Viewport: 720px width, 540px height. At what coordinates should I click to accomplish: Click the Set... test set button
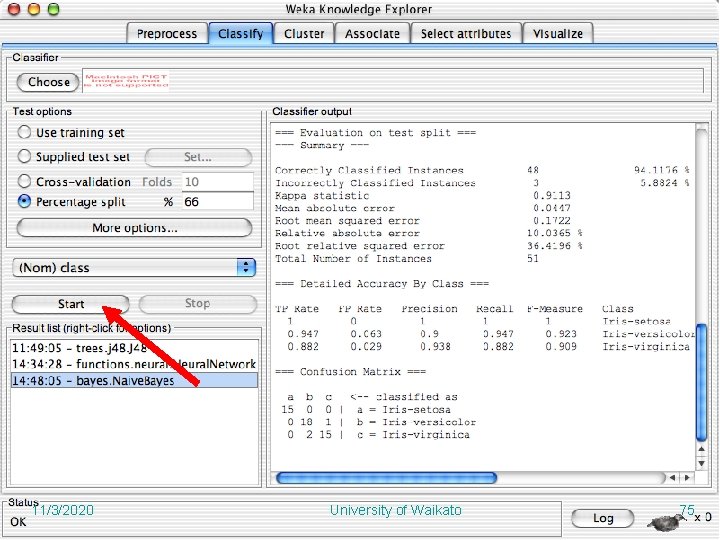(198, 157)
